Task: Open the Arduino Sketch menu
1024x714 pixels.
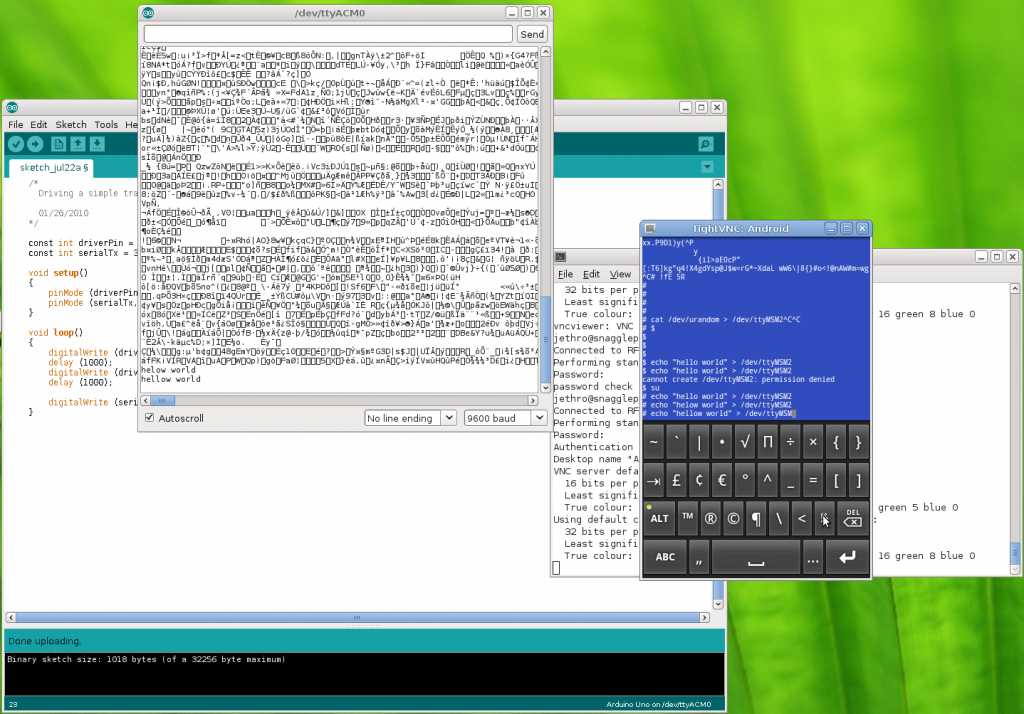Action: pos(71,125)
